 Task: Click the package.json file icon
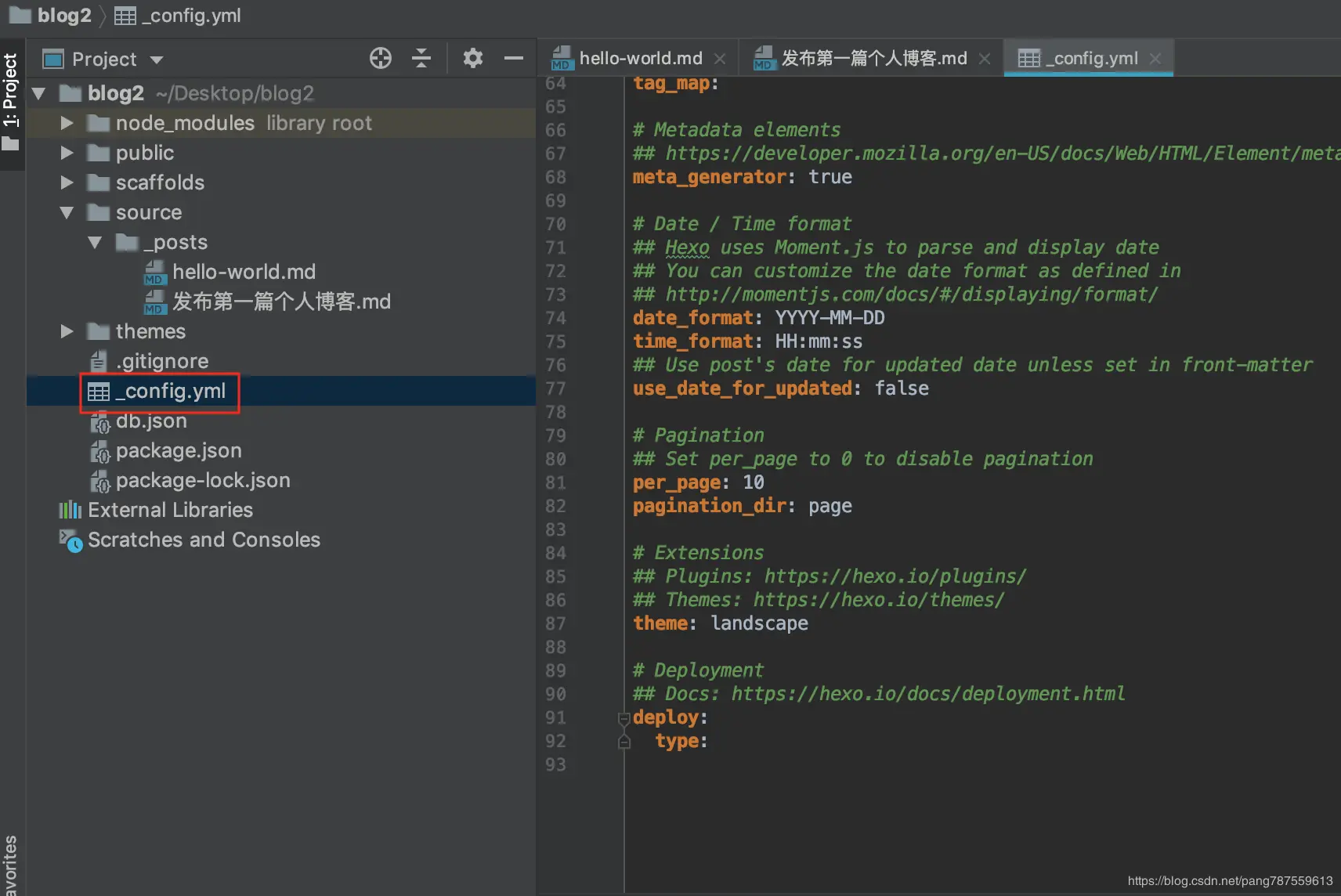100,453
